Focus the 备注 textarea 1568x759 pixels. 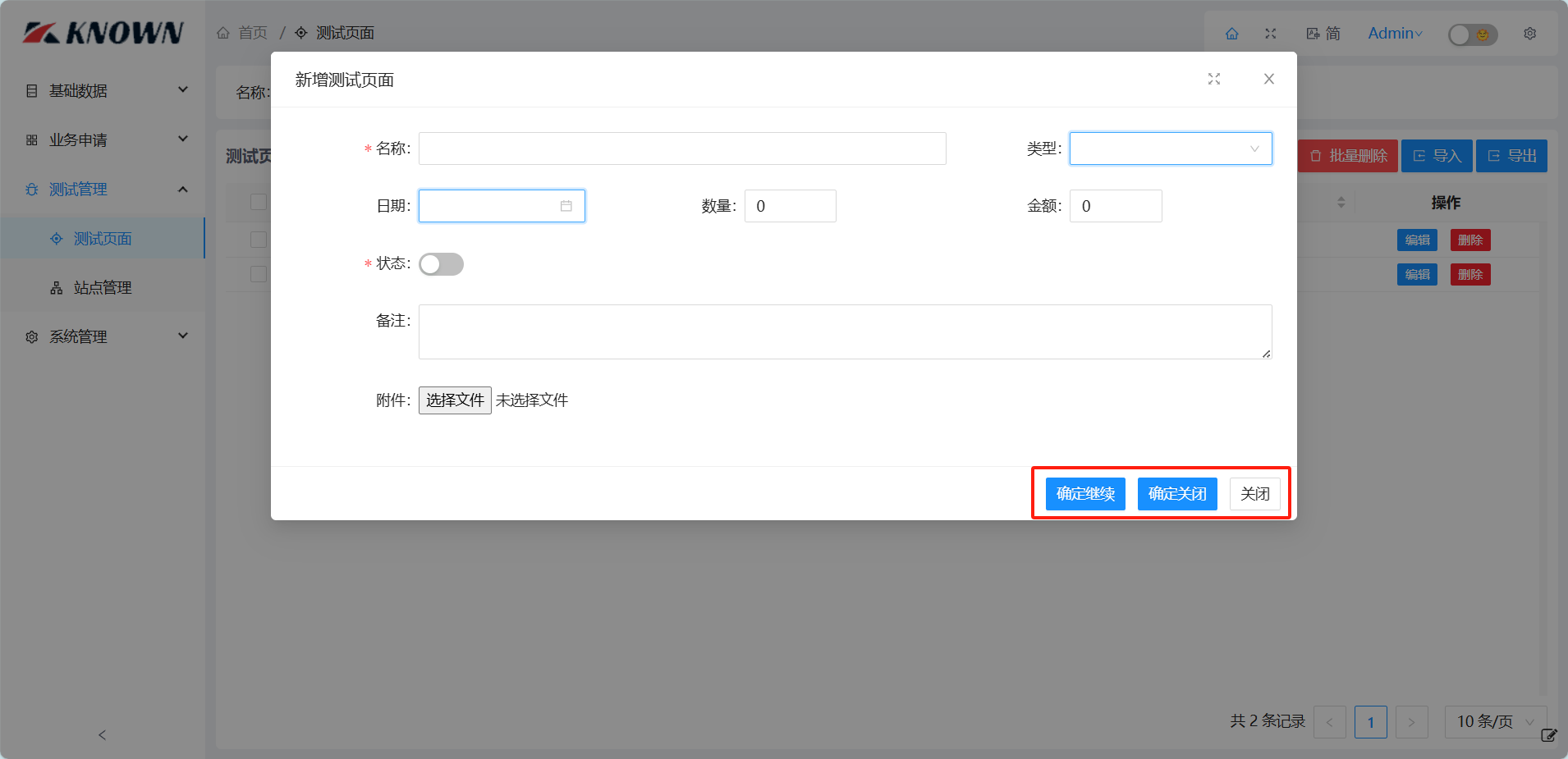tap(846, 332)
